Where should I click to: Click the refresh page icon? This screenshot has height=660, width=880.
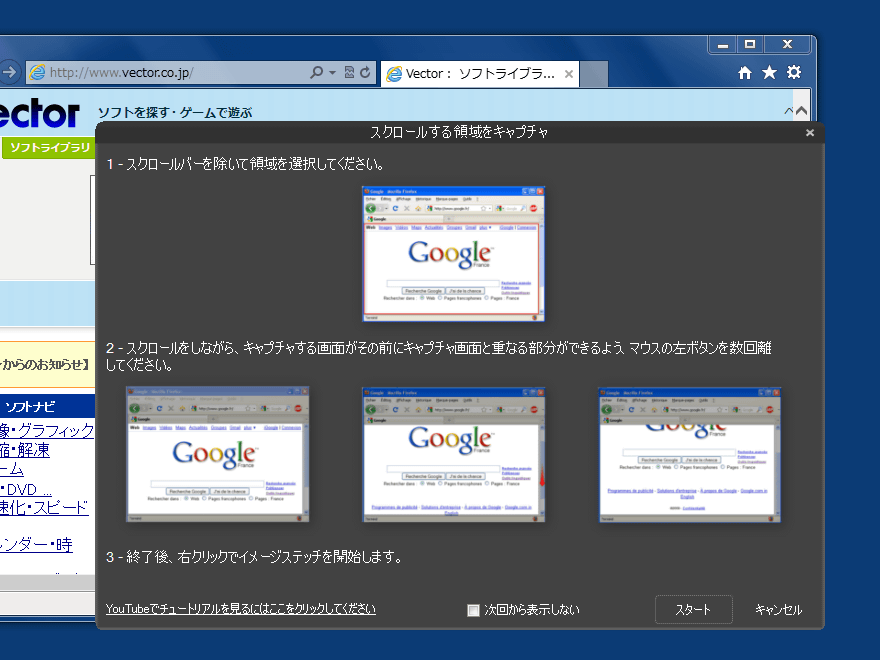[x=365, y=73]
